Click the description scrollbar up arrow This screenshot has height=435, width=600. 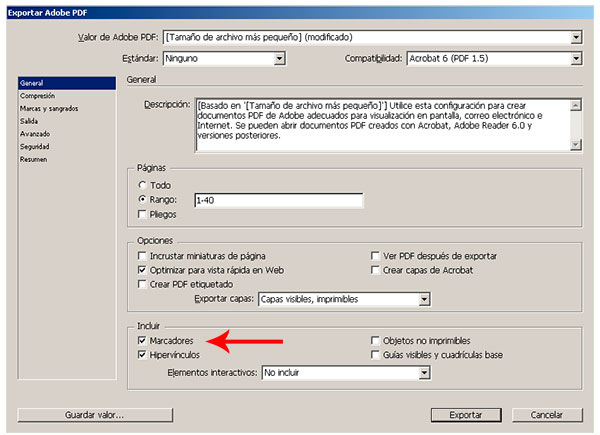coord(576,105)
